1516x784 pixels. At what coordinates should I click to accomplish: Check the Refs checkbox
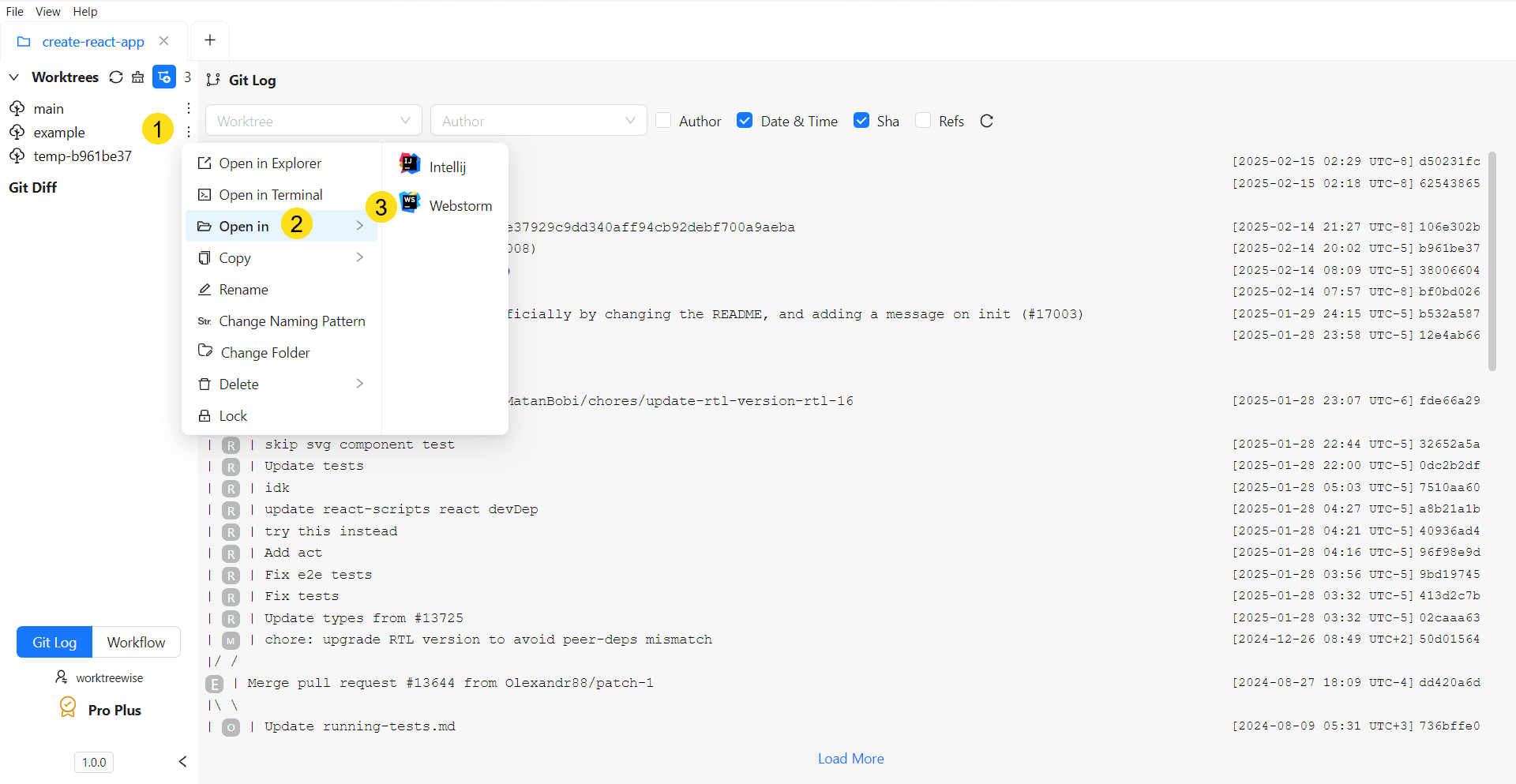pyautogui.click(x=924, y=120)
